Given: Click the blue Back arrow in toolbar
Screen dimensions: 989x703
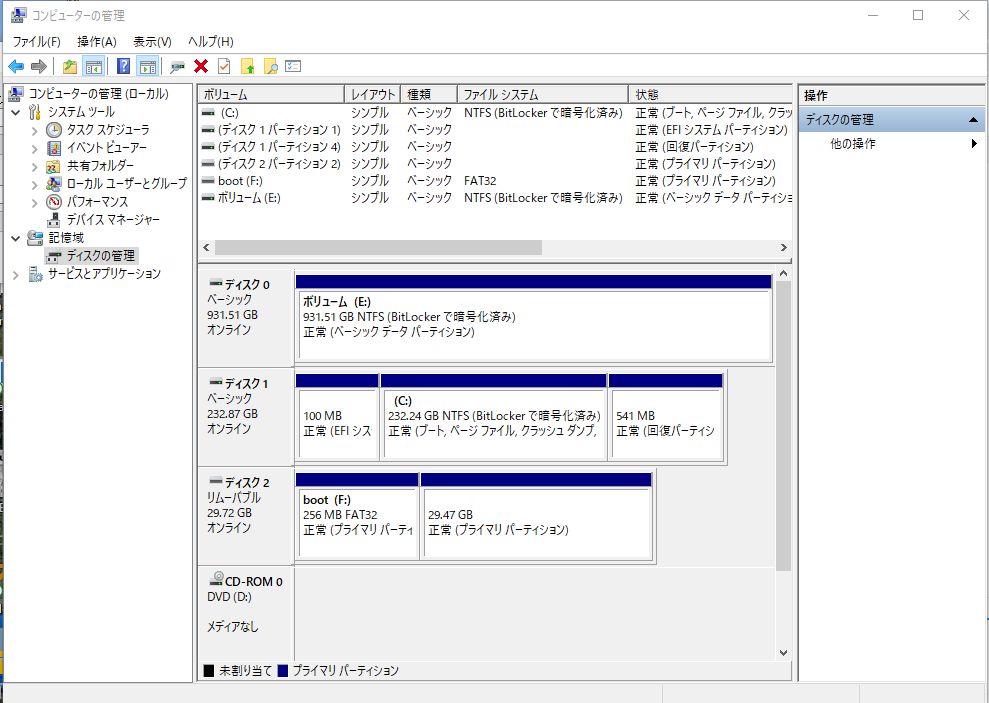Looking at the screenshot, I should [16, 67].
